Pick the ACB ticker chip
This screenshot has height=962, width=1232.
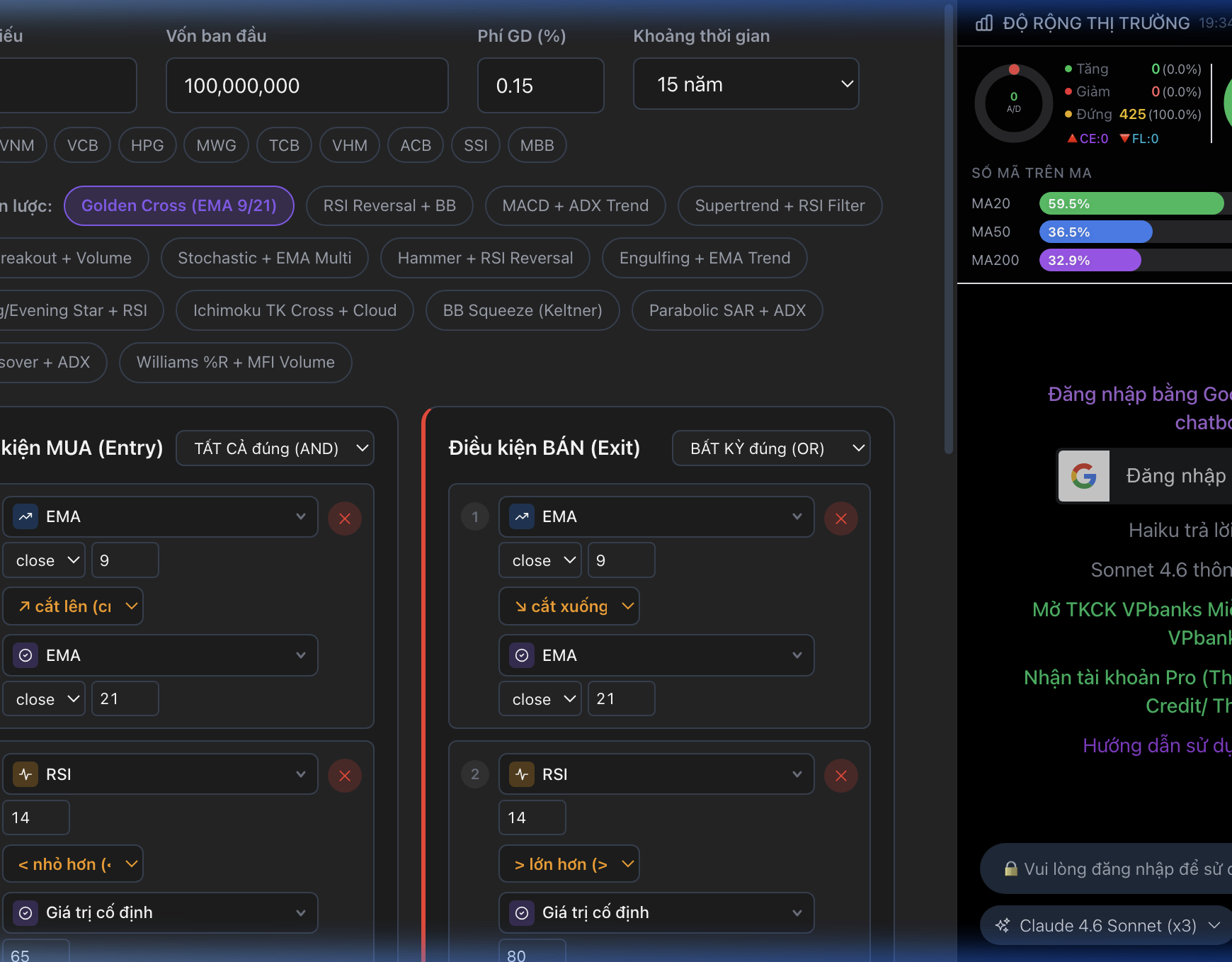(416, 145)
